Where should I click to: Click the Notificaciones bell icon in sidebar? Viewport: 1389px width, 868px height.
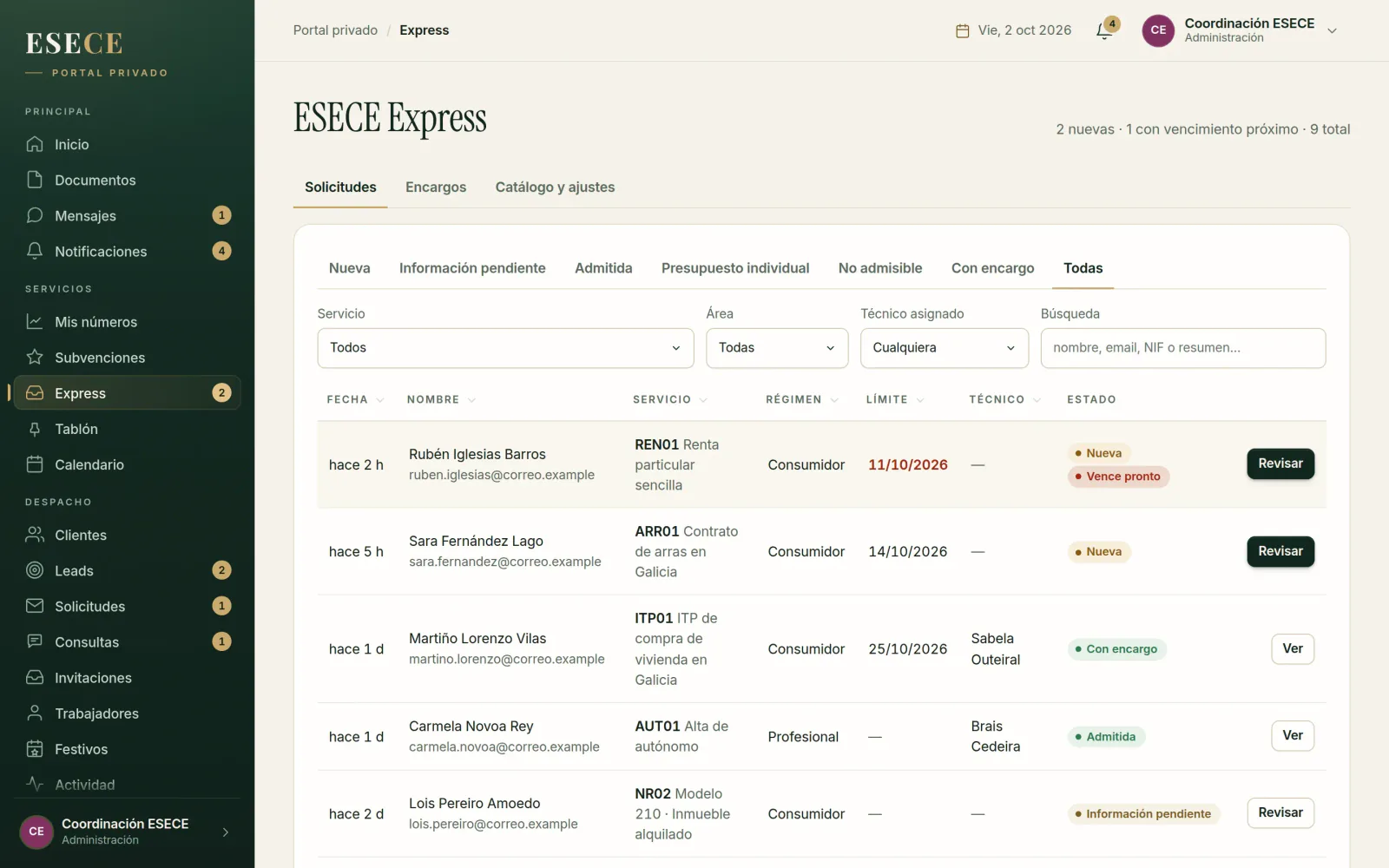pos(35,251)
